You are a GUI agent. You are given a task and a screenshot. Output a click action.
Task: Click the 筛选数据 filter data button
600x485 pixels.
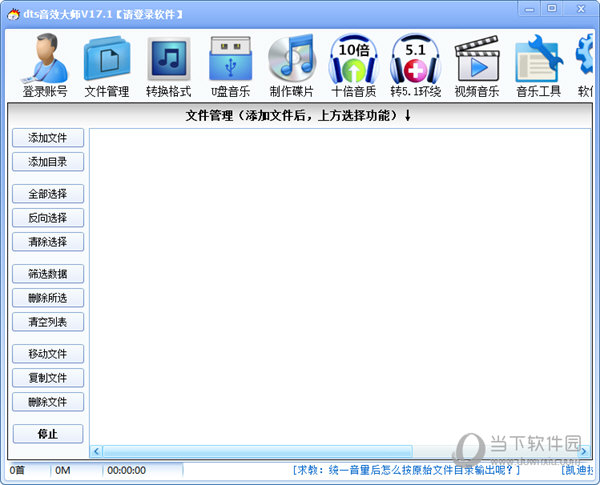tap(48, 274)
